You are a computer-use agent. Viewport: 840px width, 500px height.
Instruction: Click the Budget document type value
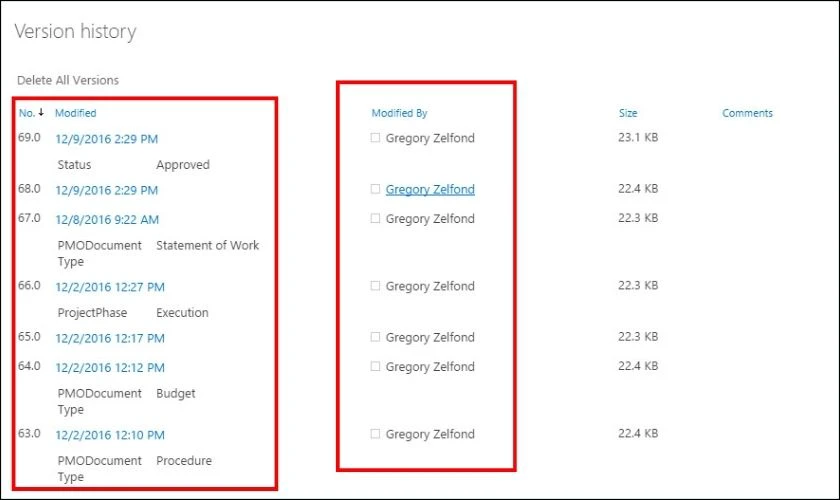(x=176, y=394)
